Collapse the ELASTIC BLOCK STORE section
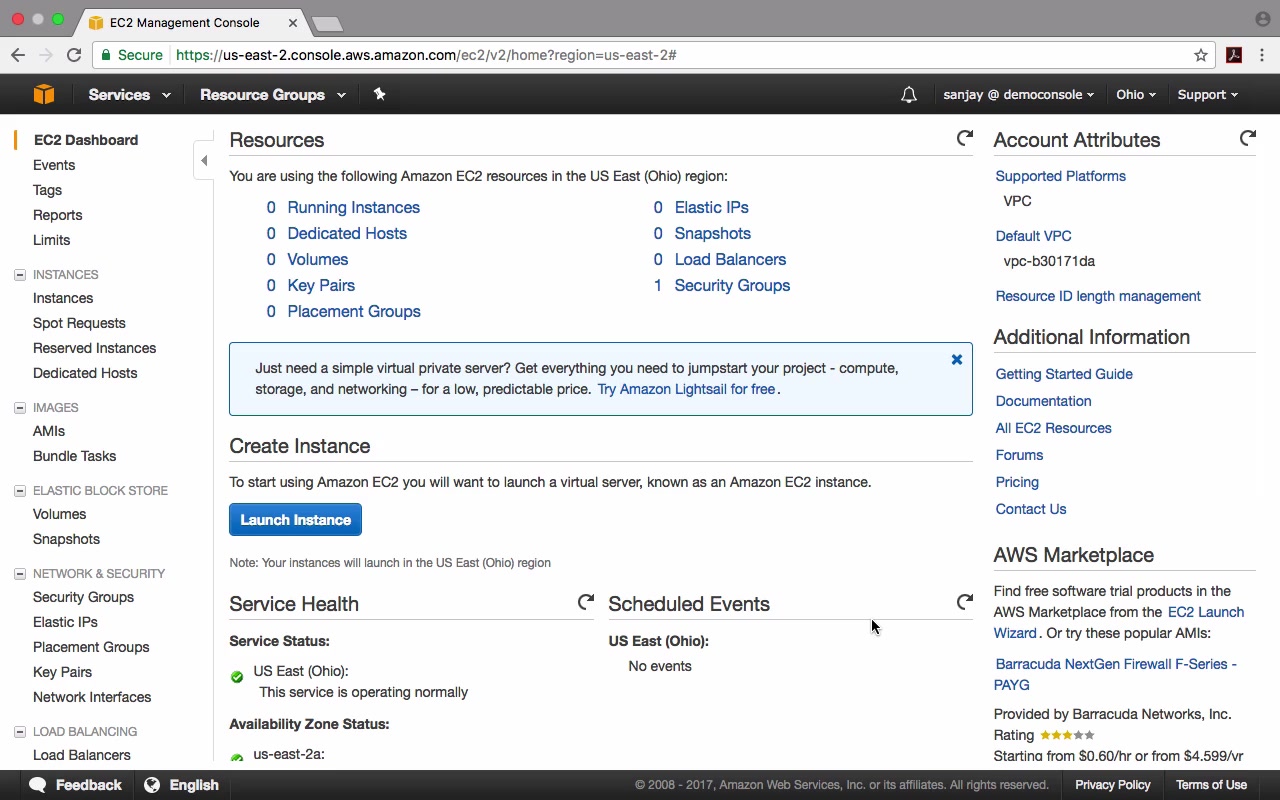Viewport: 1280px width, 800px height. [19, 490]
